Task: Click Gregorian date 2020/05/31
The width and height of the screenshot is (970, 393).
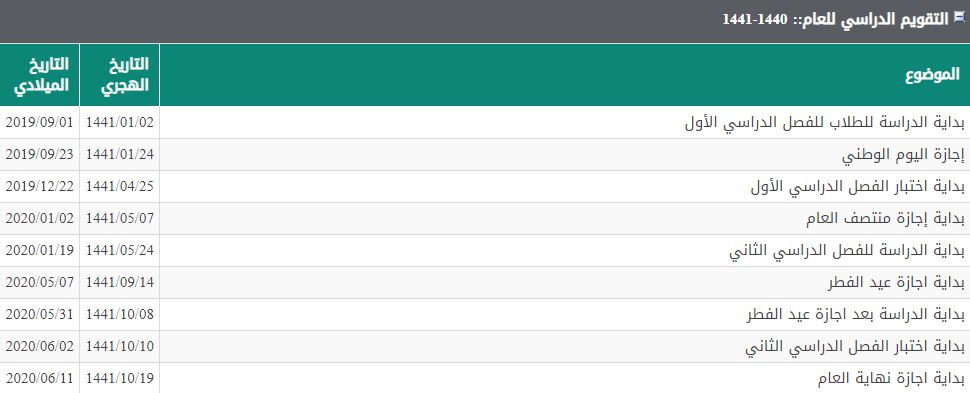Action: click(40, 314)
